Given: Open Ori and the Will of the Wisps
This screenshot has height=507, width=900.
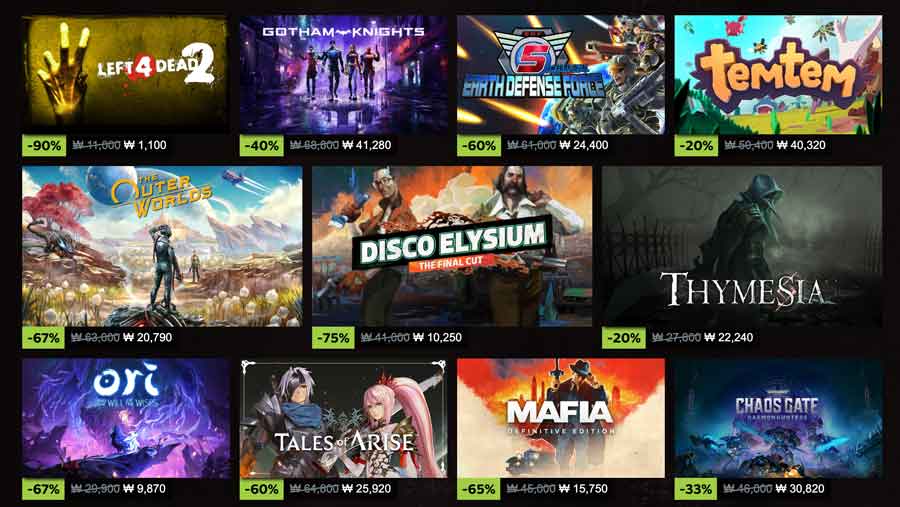Looking at the screenshot, I should click(x=125, y=418).
